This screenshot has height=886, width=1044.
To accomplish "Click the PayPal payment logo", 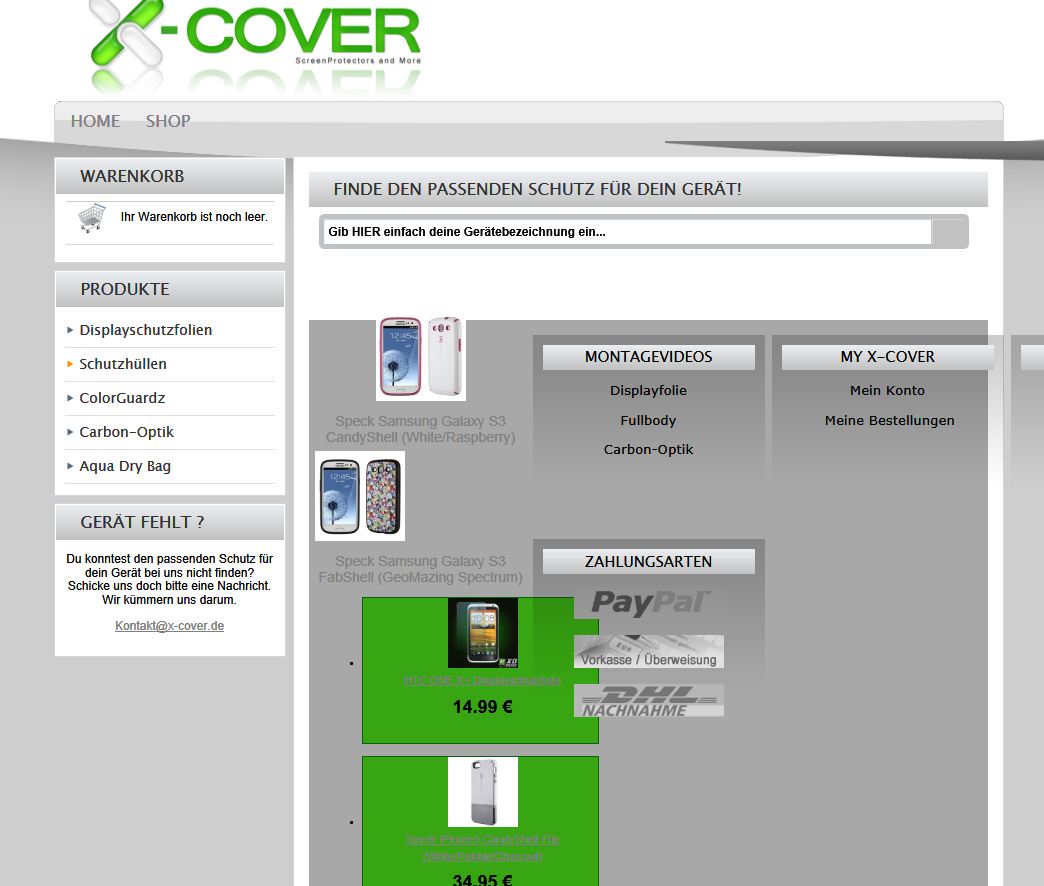I will tap(651, 602).
